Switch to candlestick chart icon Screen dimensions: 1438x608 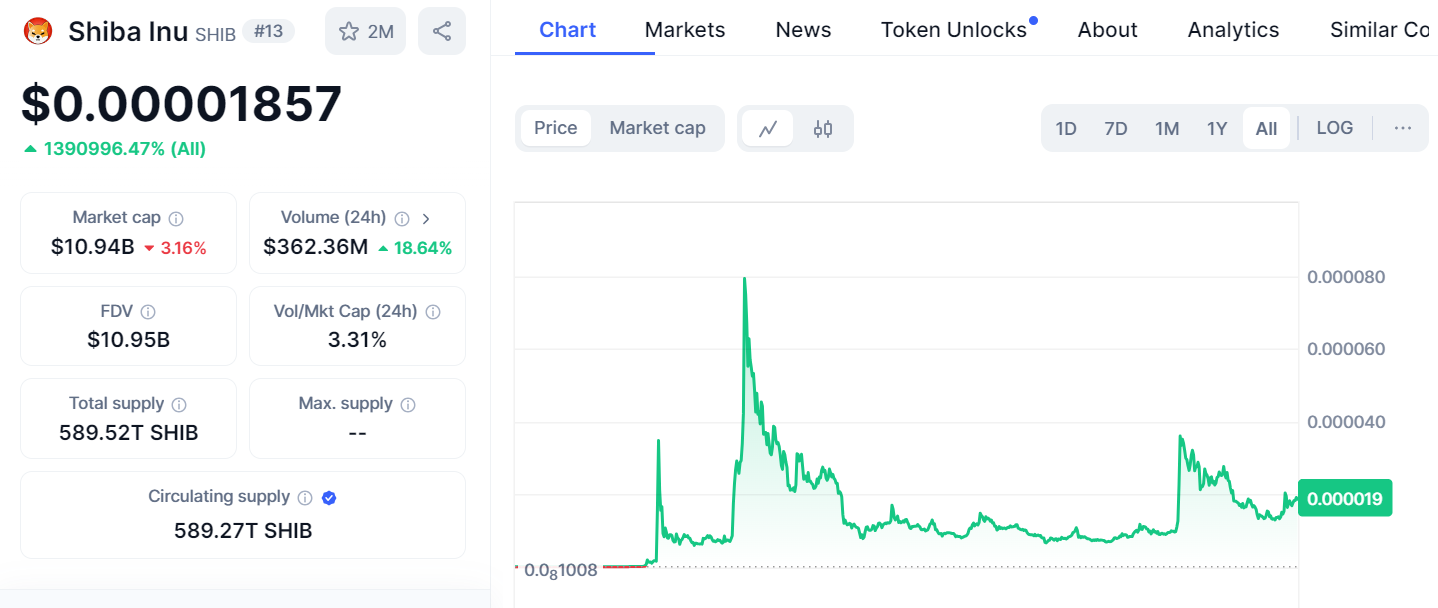click(x=823, y=128)
